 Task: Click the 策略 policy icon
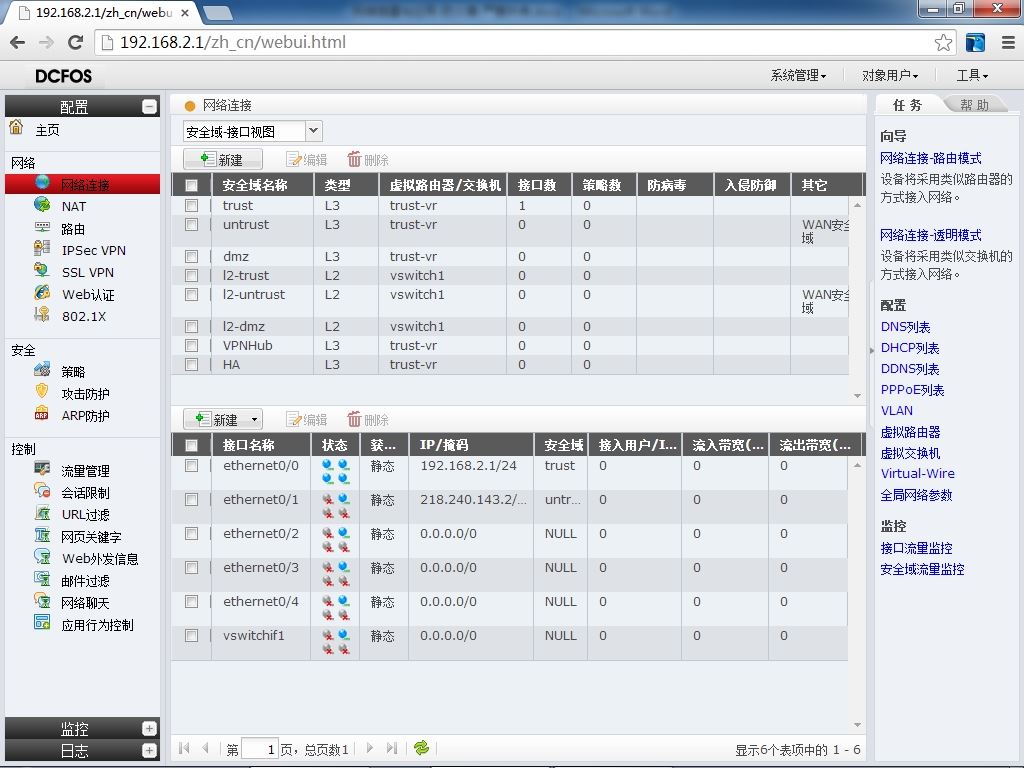[x=42, y=370]
